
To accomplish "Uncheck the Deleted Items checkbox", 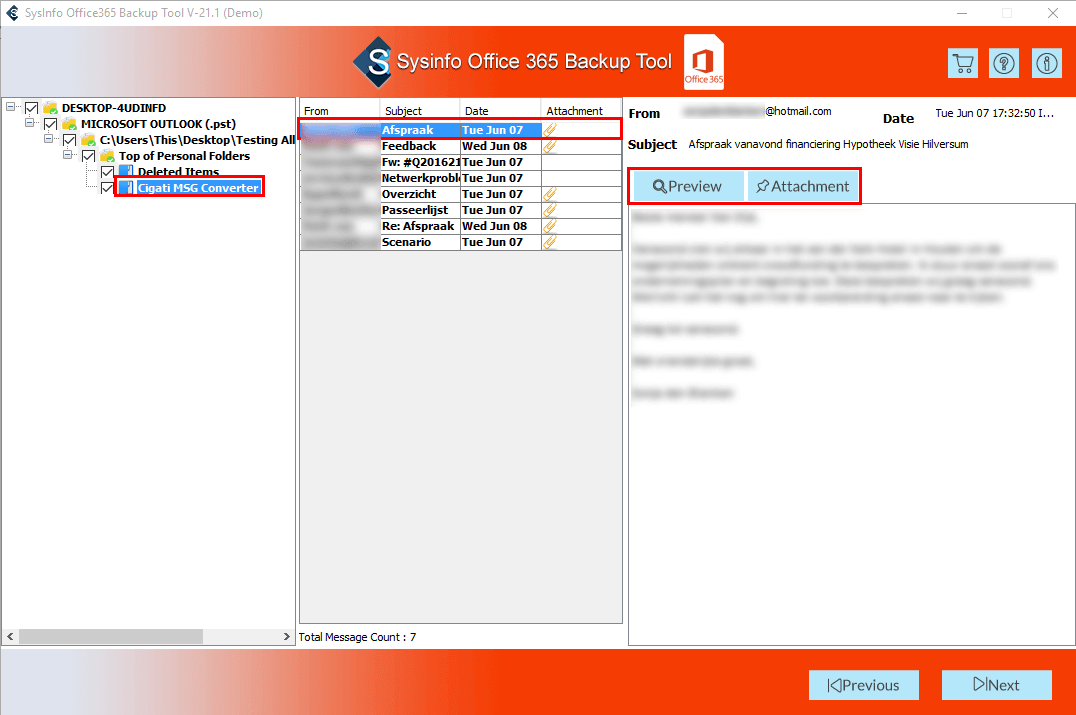I will click(108, 172).
